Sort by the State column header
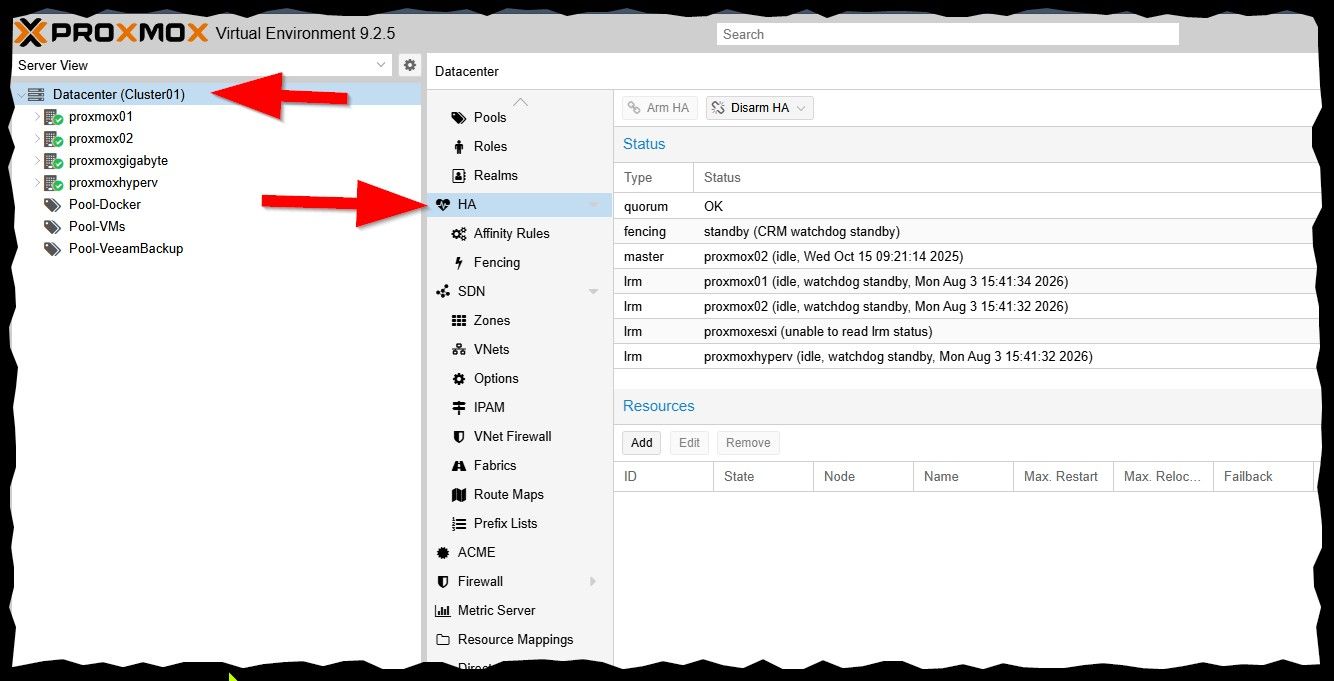This screenshot has width=1334, height=681. click(x=764, y=477)
